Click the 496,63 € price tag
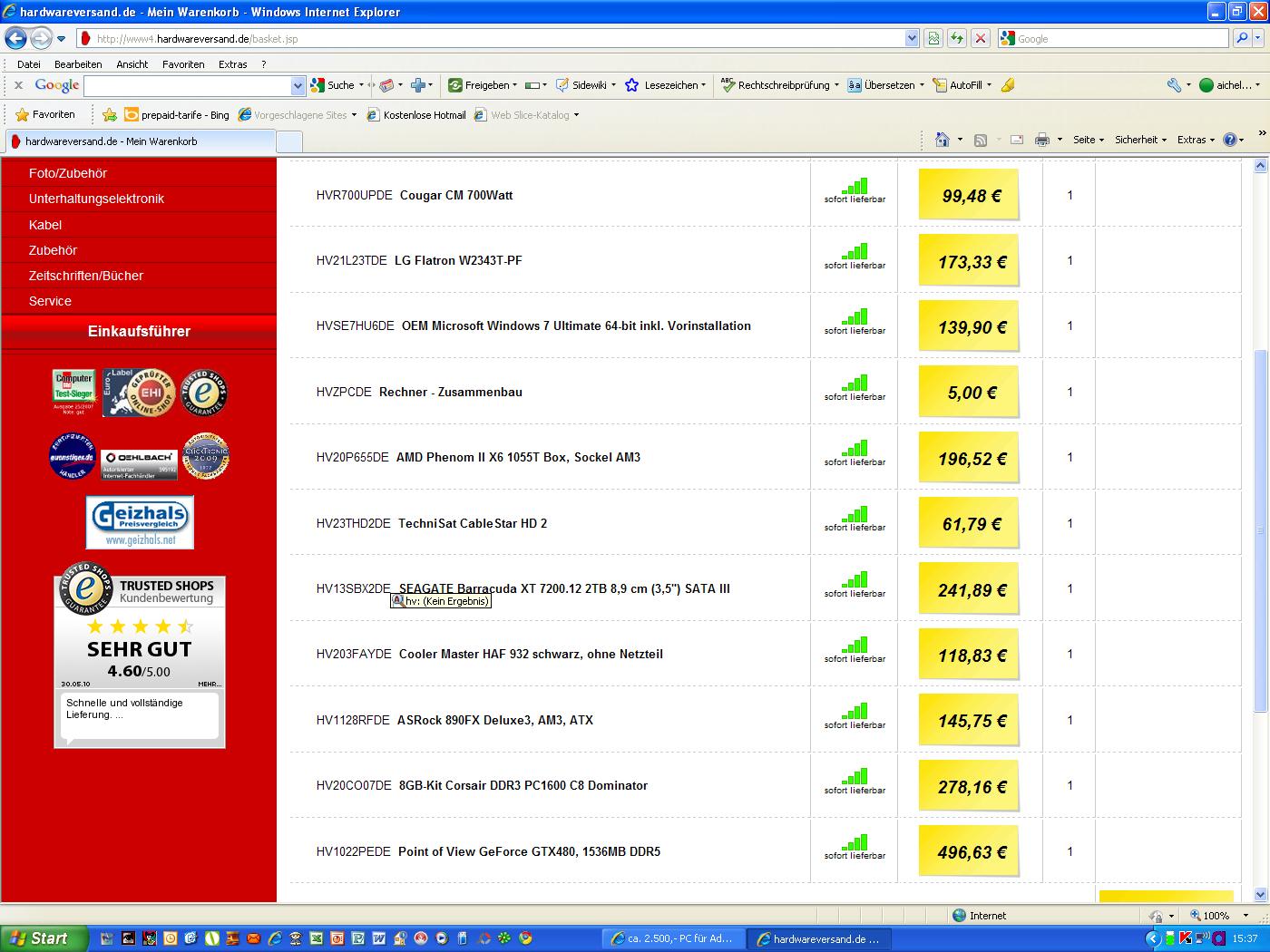1270x952 pixels. coord(968,851)
